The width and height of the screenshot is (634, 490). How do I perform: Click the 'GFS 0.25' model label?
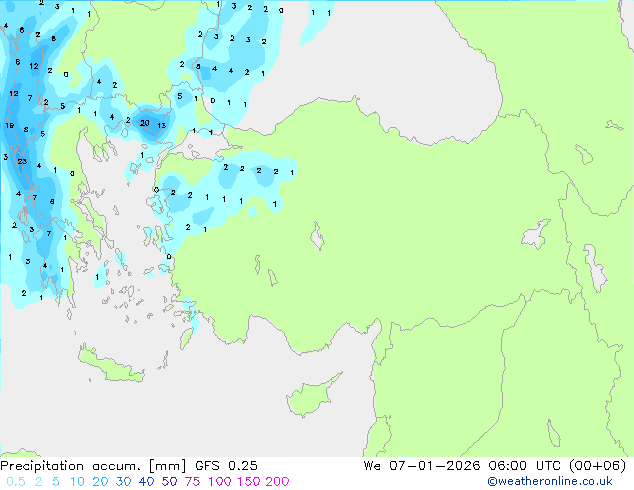[x=226, y=466]
